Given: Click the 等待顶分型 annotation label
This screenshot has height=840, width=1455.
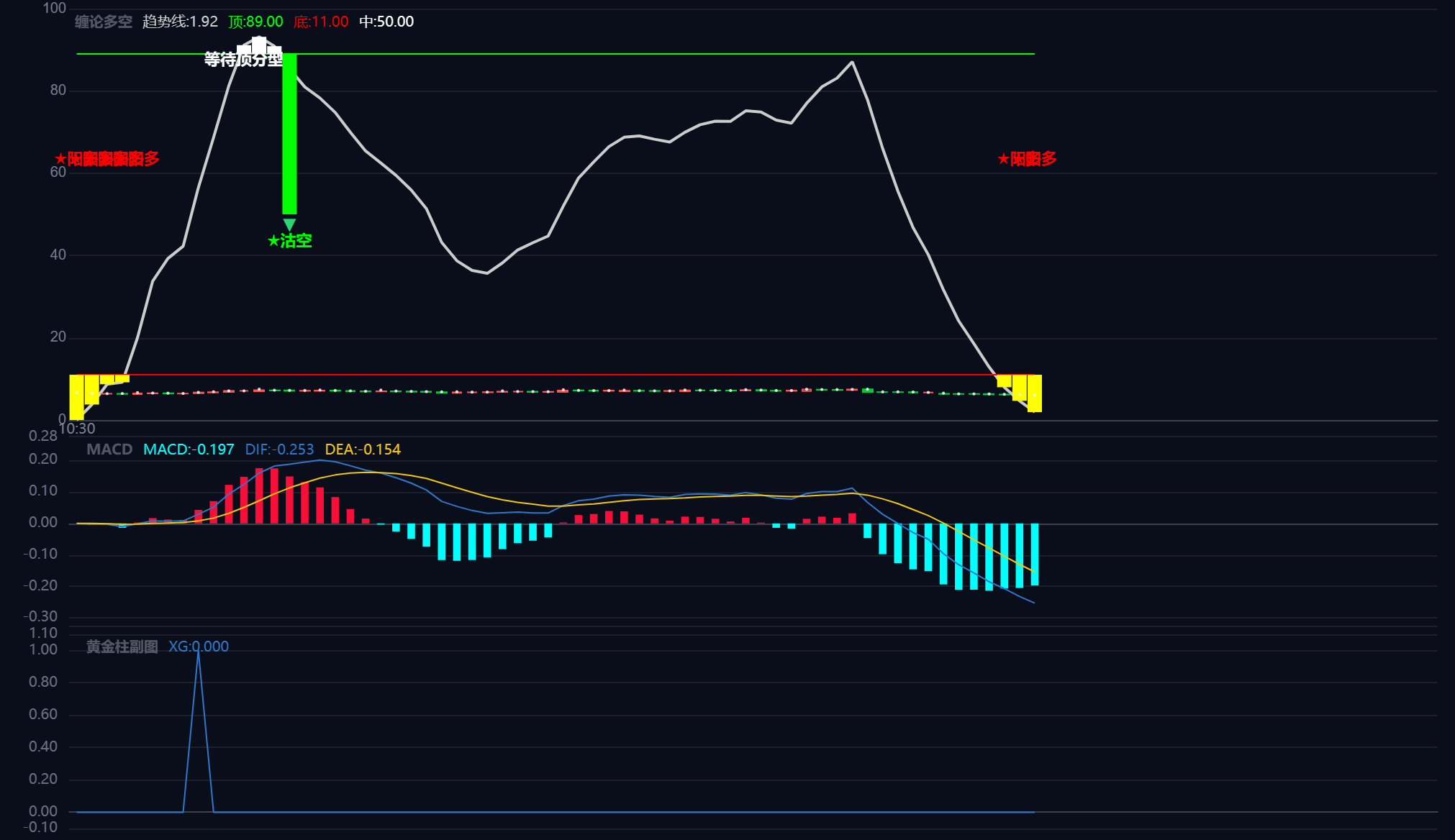Looking at the screenshot, I should click(243, 60).
